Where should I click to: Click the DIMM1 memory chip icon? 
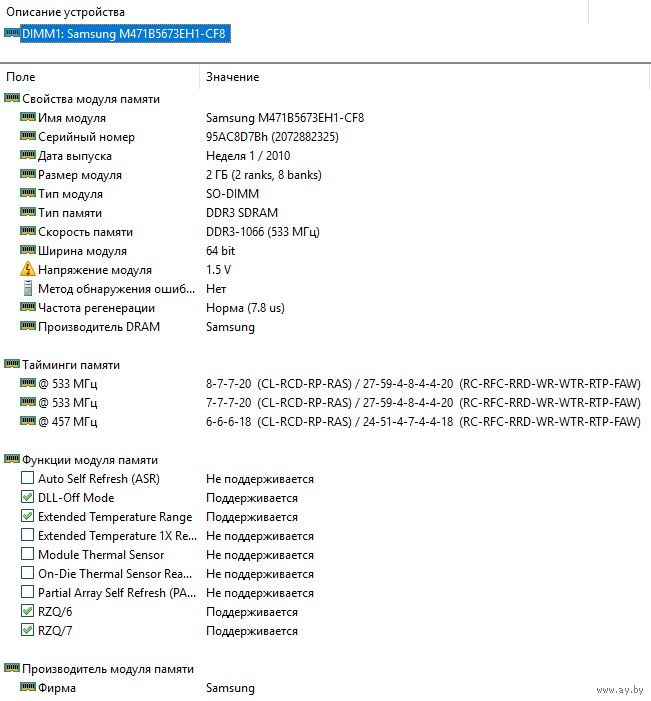(12, 33)
